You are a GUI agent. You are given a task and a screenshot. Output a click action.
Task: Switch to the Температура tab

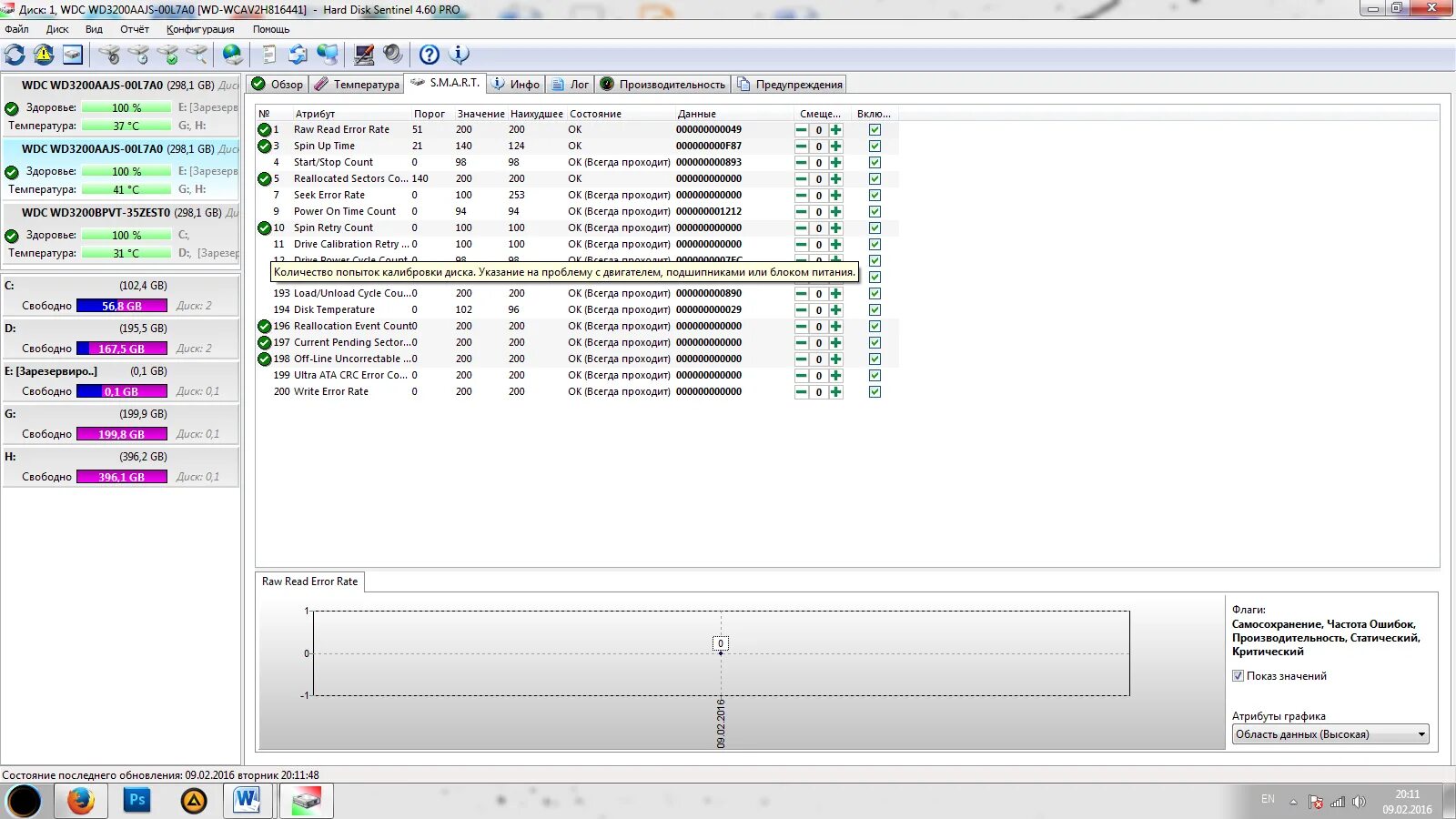(357, 85)
